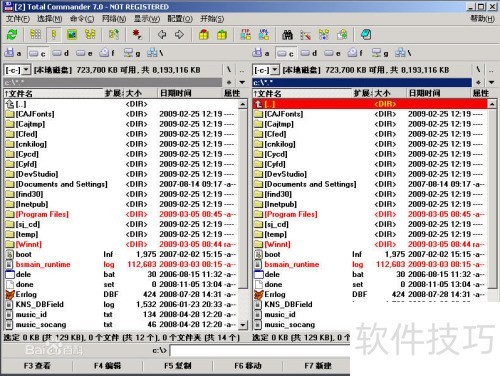Open the FTP new URL toolbar icon
The height and width of the screenshot is (376, 500).
[264, 35]
